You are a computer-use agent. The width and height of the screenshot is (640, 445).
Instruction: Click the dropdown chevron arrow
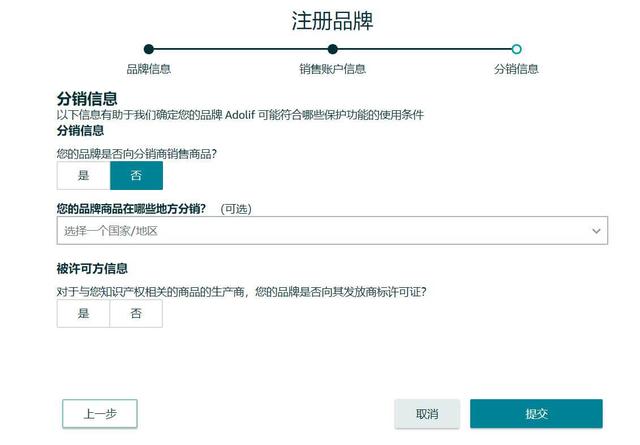tap(596, 231)
